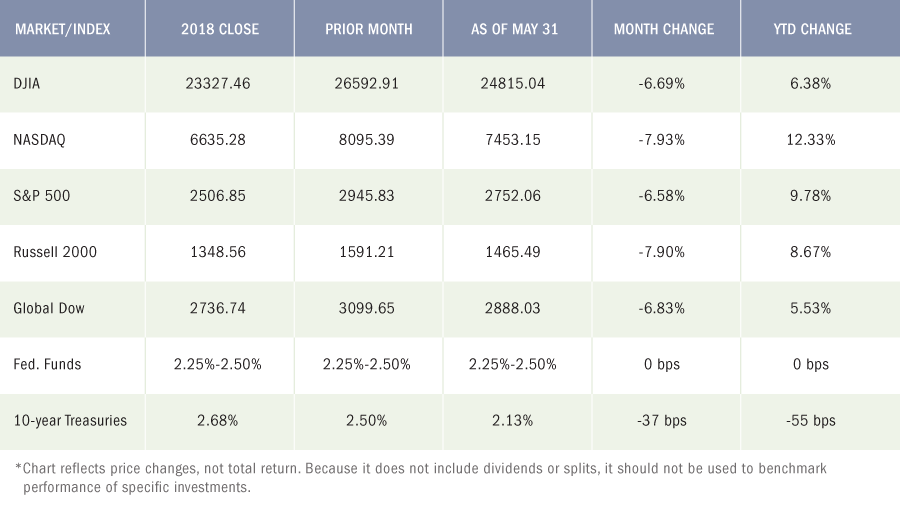
Task: Select the AS OF MAY 31 header
Action: (x=514, y=29)
